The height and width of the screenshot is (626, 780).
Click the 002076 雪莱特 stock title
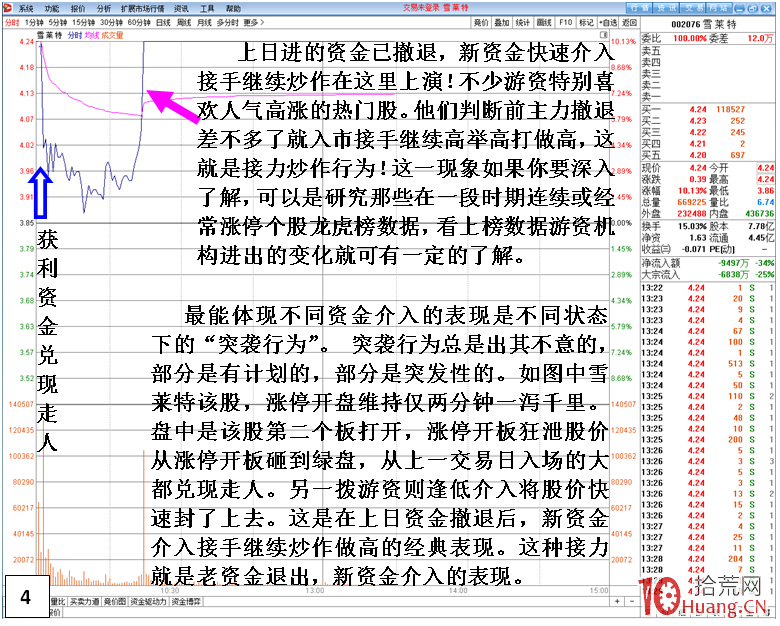[x=703, y=24]
